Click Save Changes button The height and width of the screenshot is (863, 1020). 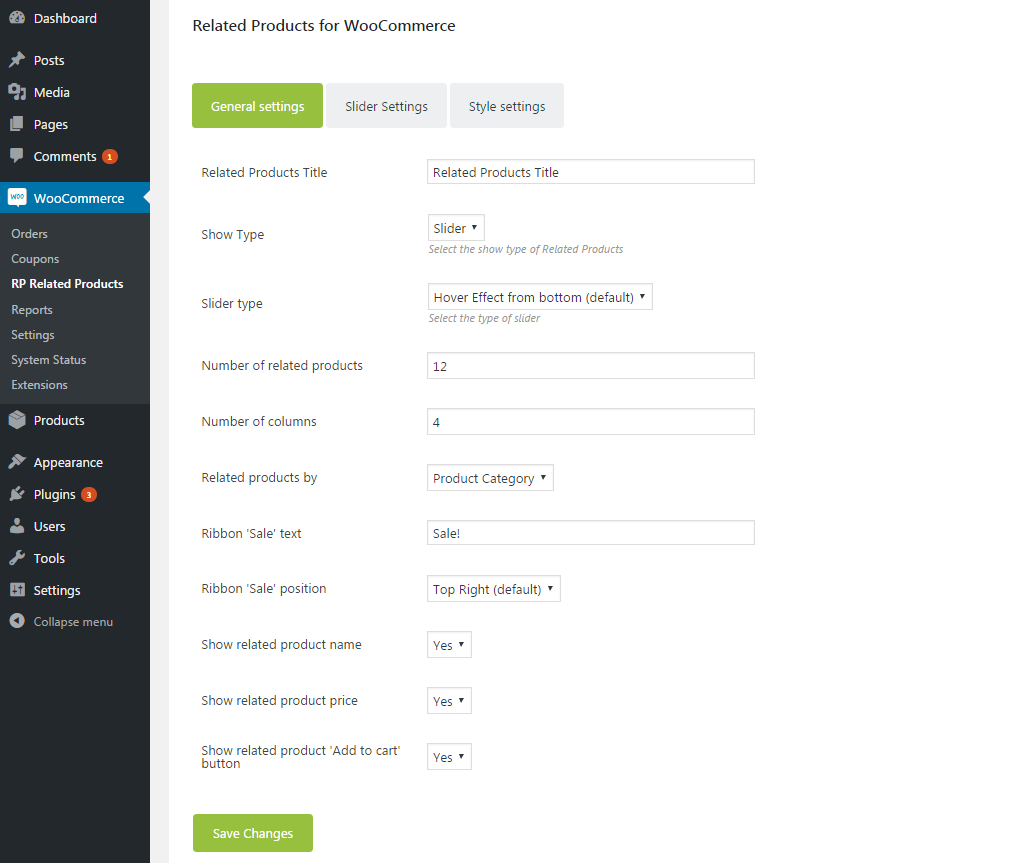click(253, 833)
